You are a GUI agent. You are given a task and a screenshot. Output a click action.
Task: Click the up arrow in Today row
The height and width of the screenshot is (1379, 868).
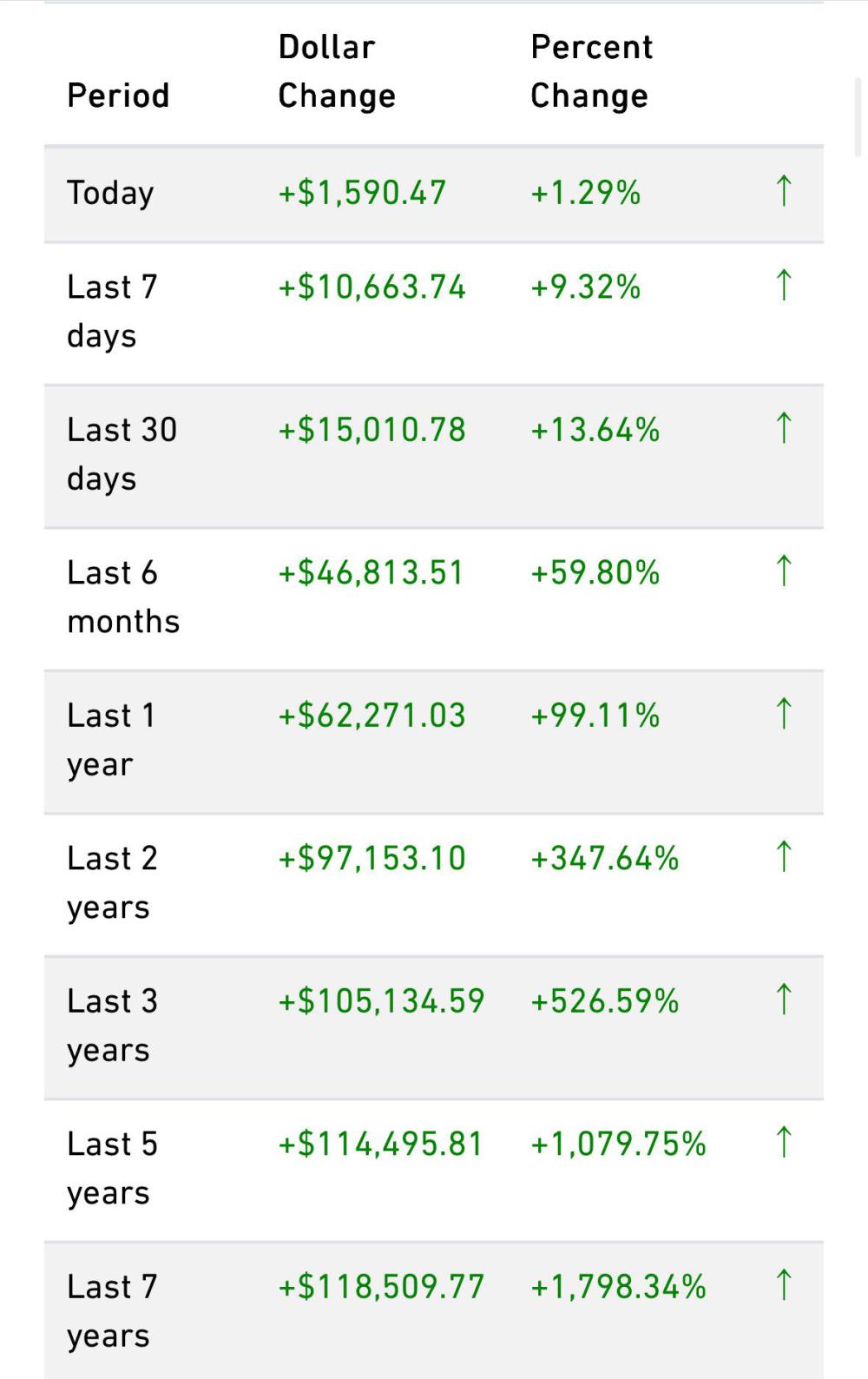[x=783, y=191]
